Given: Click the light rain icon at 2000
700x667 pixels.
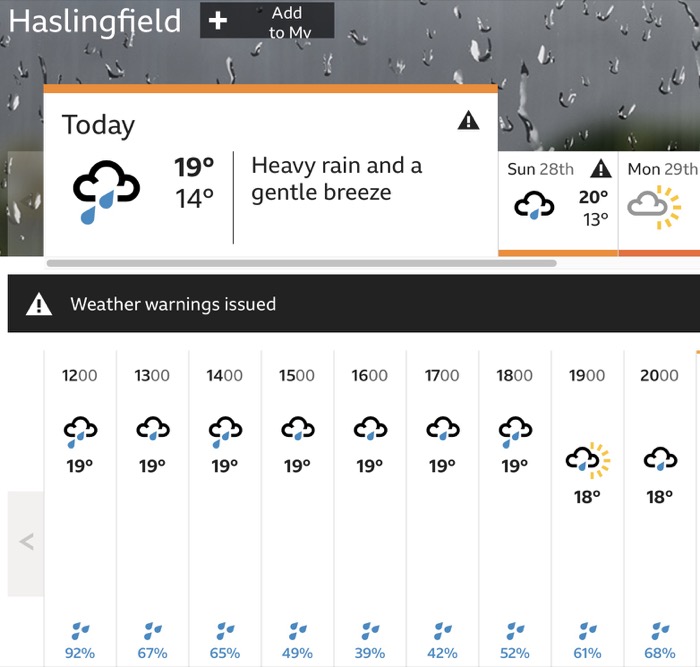Looking at the screenshot, I should (x=660, y=459).
